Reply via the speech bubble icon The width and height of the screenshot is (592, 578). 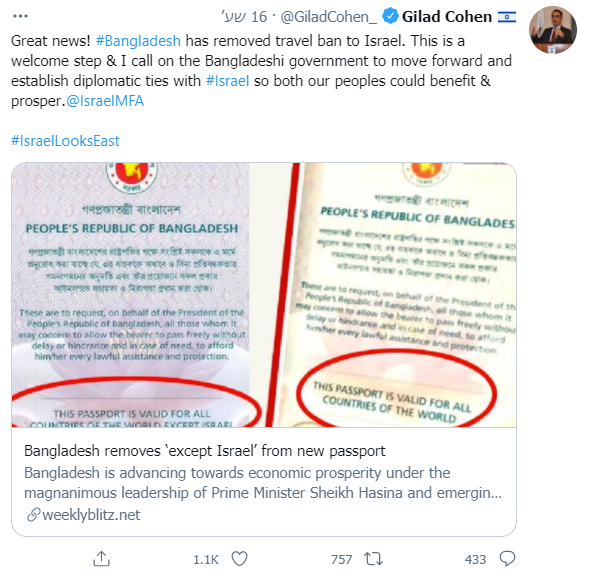[x=507, y=559]
